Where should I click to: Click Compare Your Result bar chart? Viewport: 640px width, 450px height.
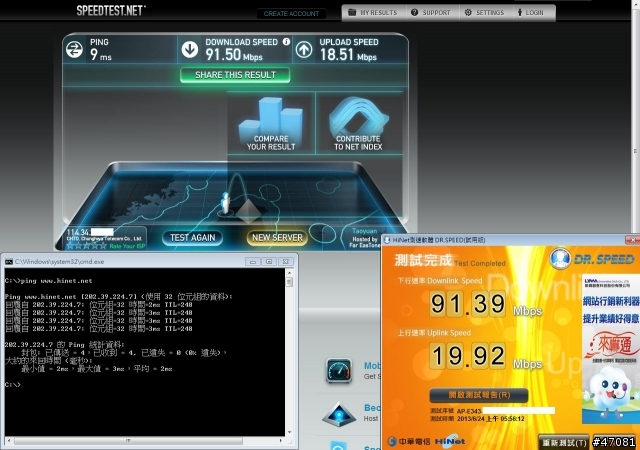pos(271,123)
